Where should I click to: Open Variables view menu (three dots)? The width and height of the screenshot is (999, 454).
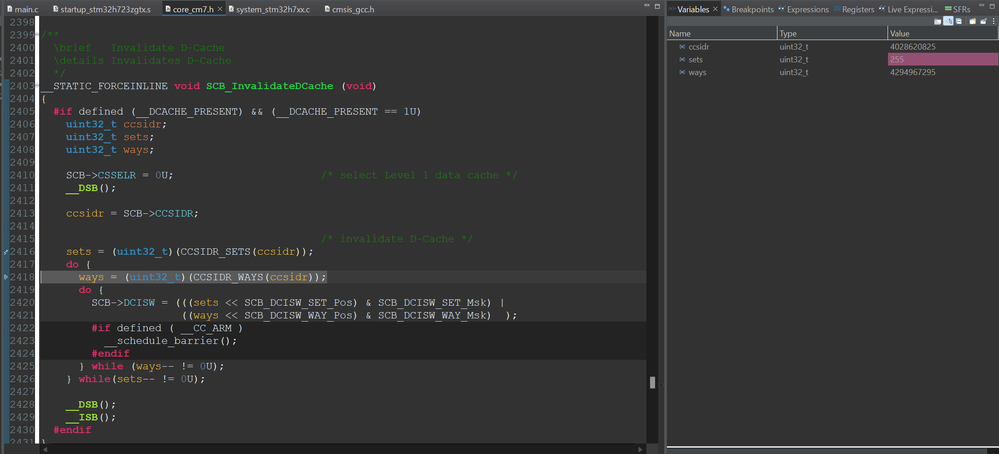(992, 21)
